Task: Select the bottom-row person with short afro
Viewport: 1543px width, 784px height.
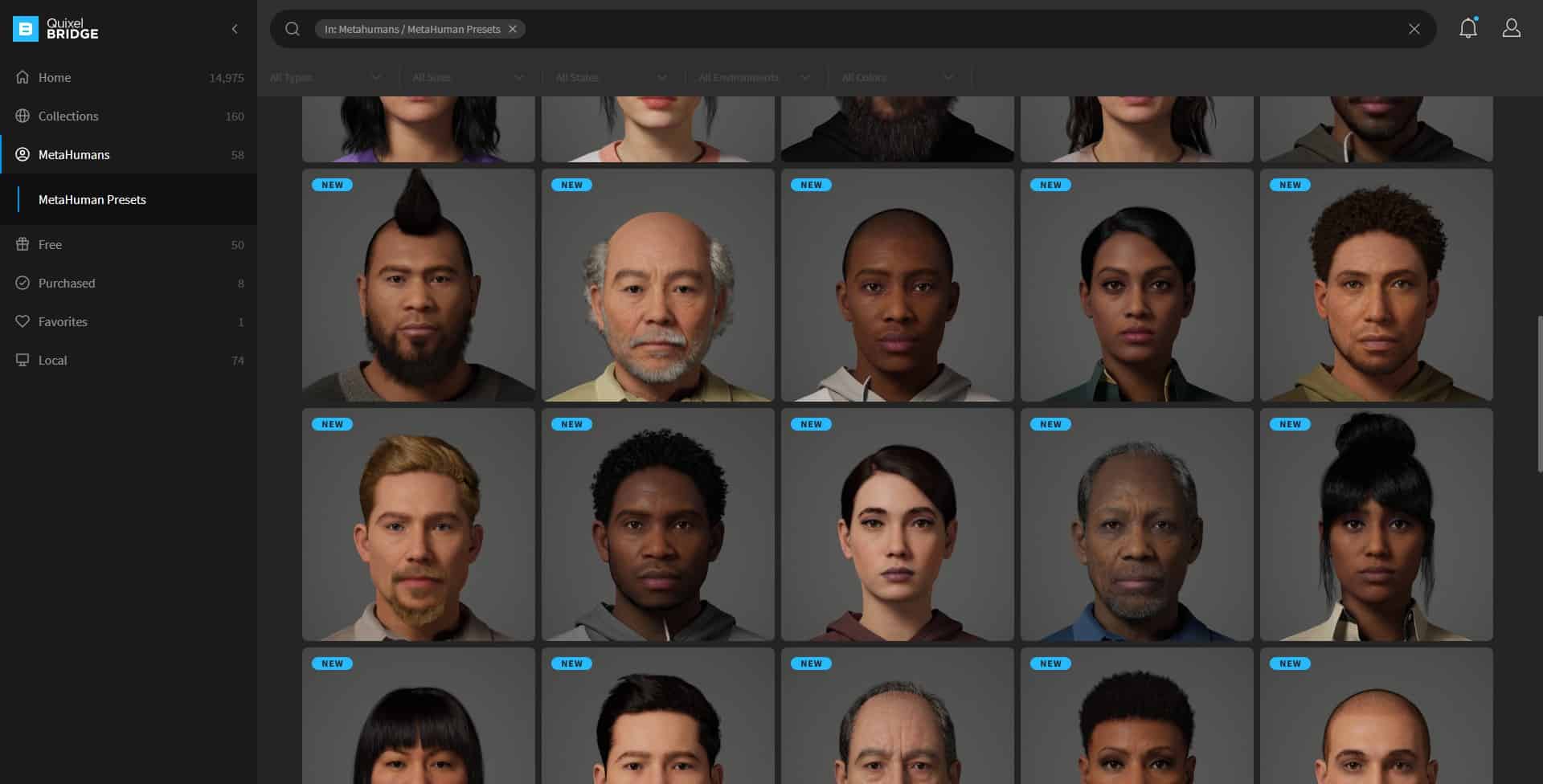Action: 1137,716
